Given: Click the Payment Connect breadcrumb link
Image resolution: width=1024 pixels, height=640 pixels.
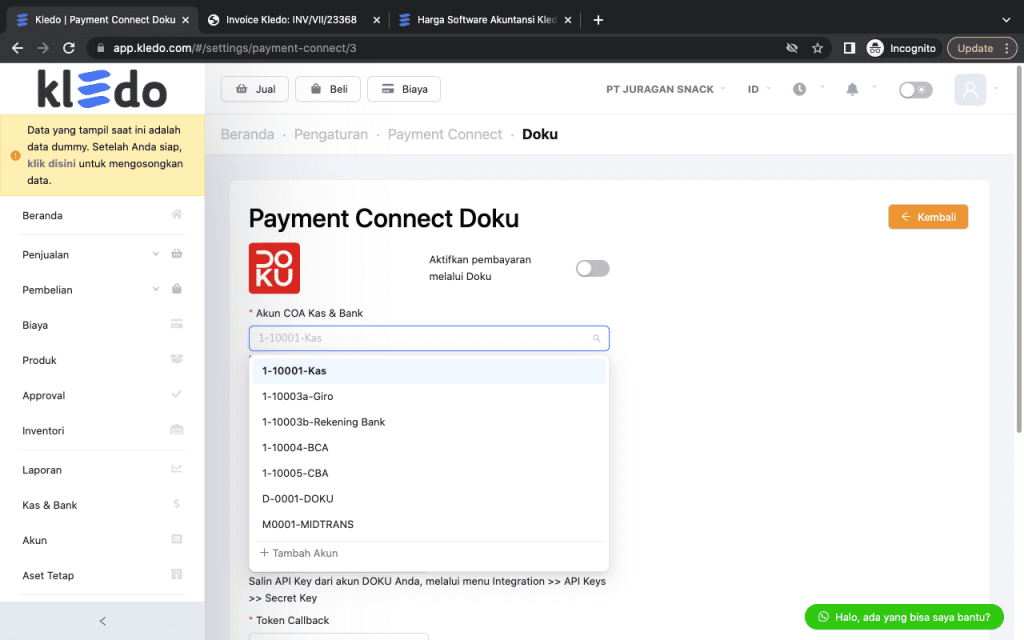Looking at the screenshot, I should click(x=445, y=134).
